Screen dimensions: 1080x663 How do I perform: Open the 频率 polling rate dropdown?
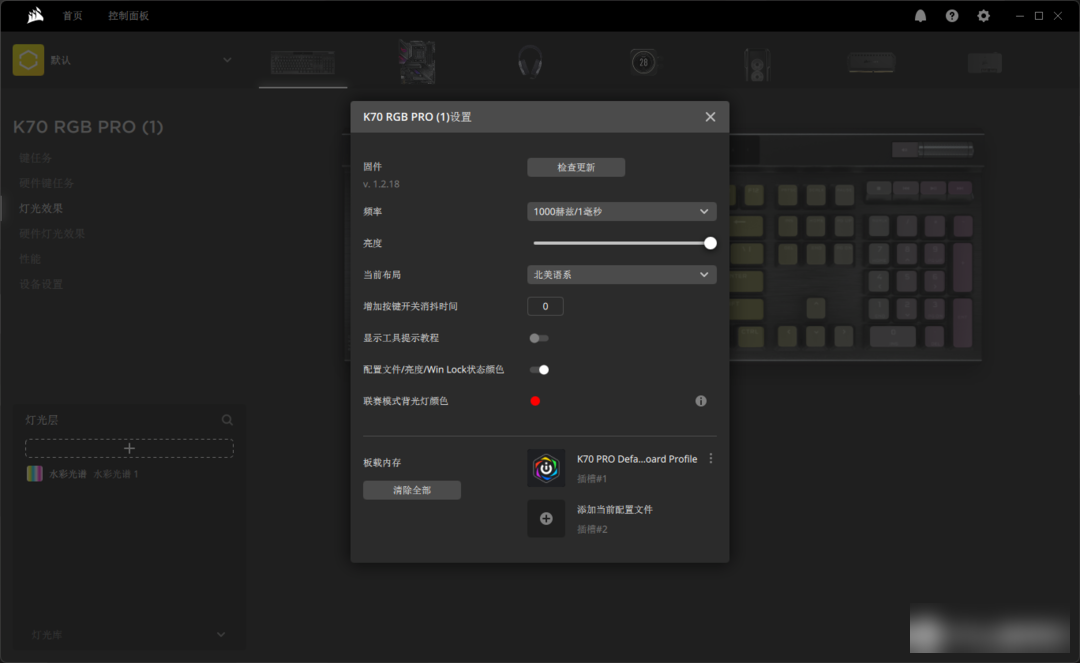click(x=621, y=211)
